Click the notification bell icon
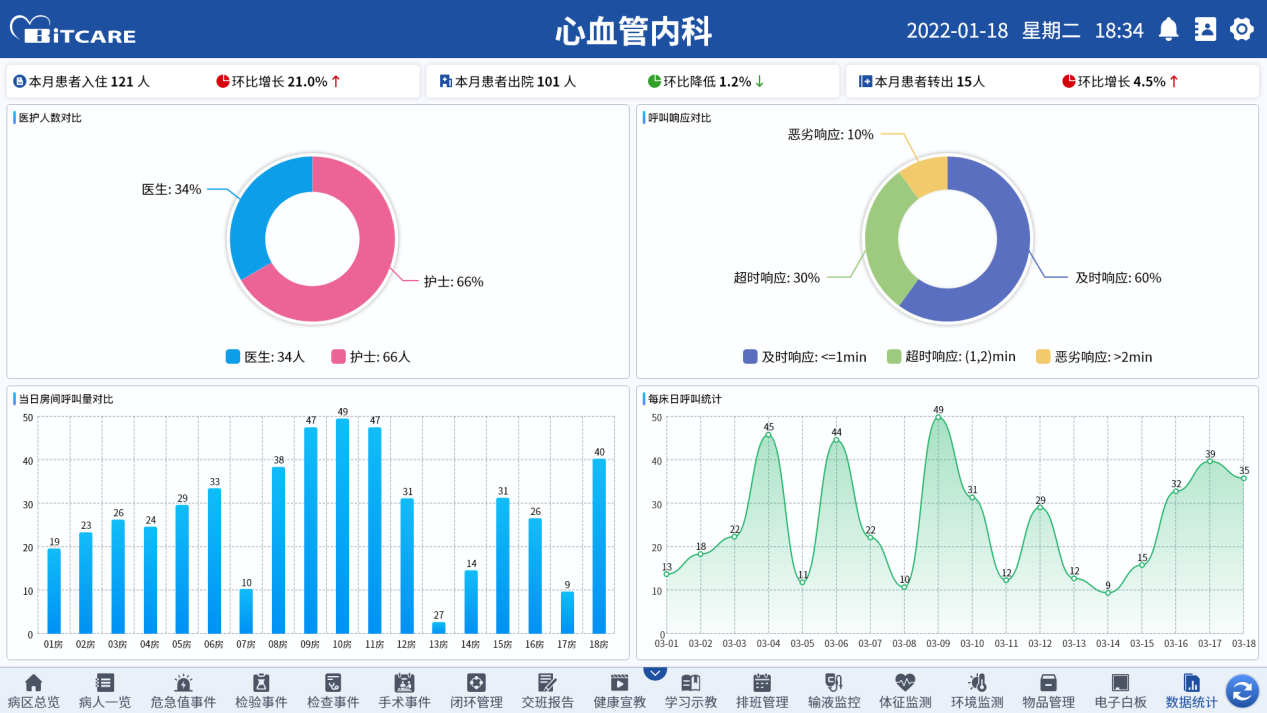Screen dimensions: 1267x713 [1168, 29]
